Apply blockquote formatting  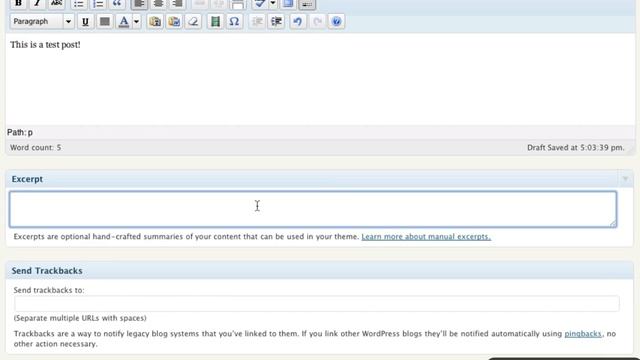[x=117, y=4]
